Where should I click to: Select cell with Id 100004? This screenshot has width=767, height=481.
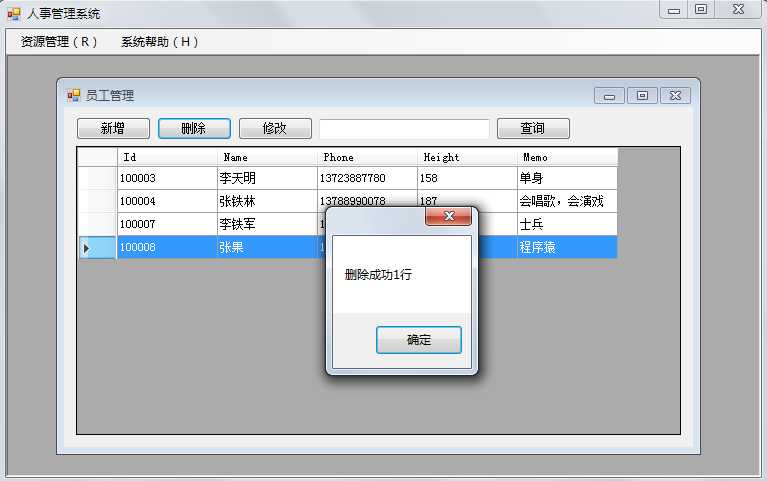[167, 201]
